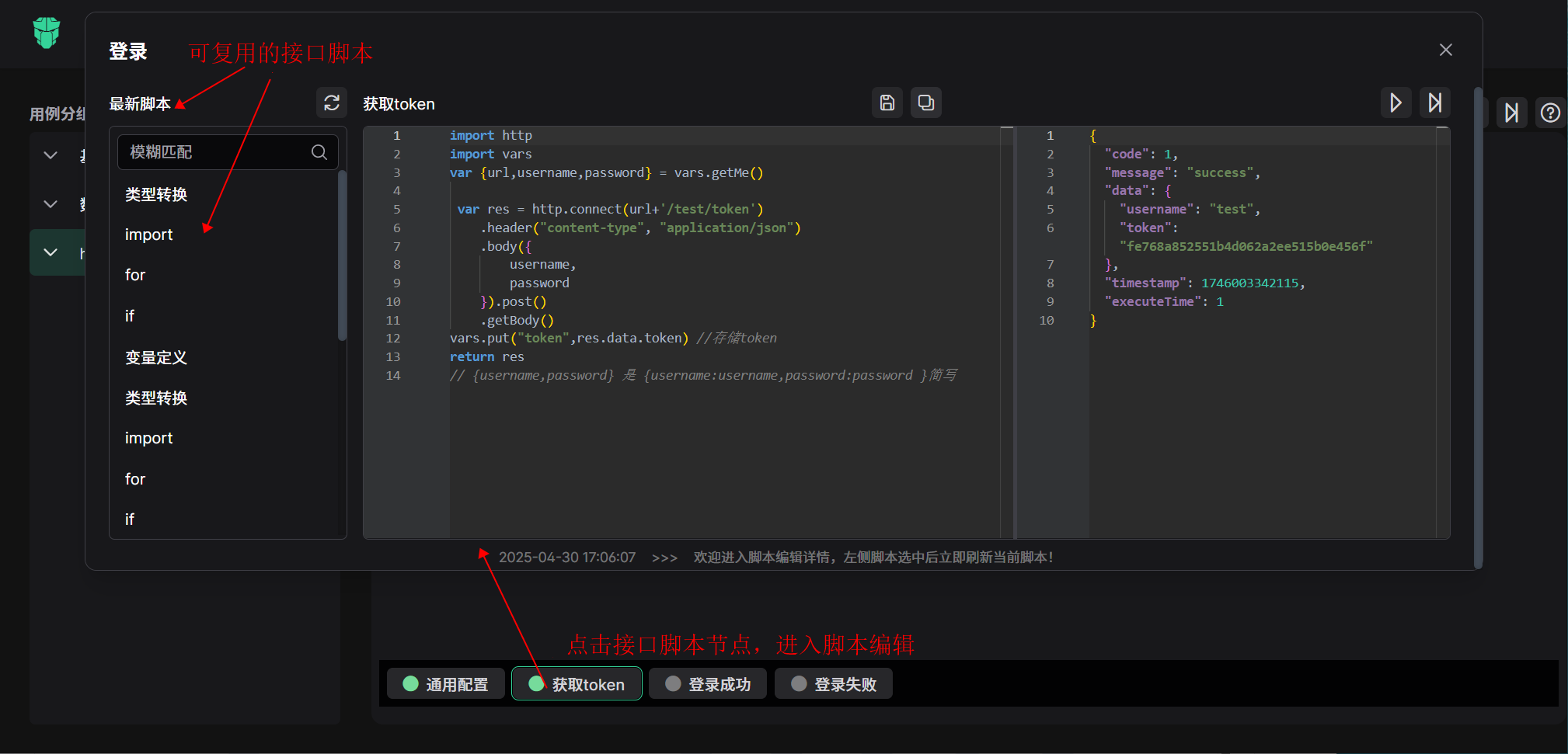Refresh the 最新脚本 script list
The width and height of the screenshot is (1568, 754).
click(332, 103)
